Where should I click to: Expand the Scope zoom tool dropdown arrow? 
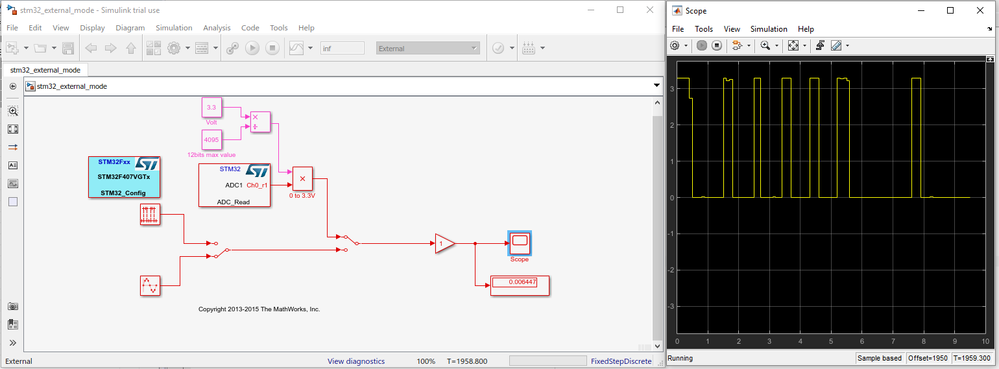click(x=776, y=46)
